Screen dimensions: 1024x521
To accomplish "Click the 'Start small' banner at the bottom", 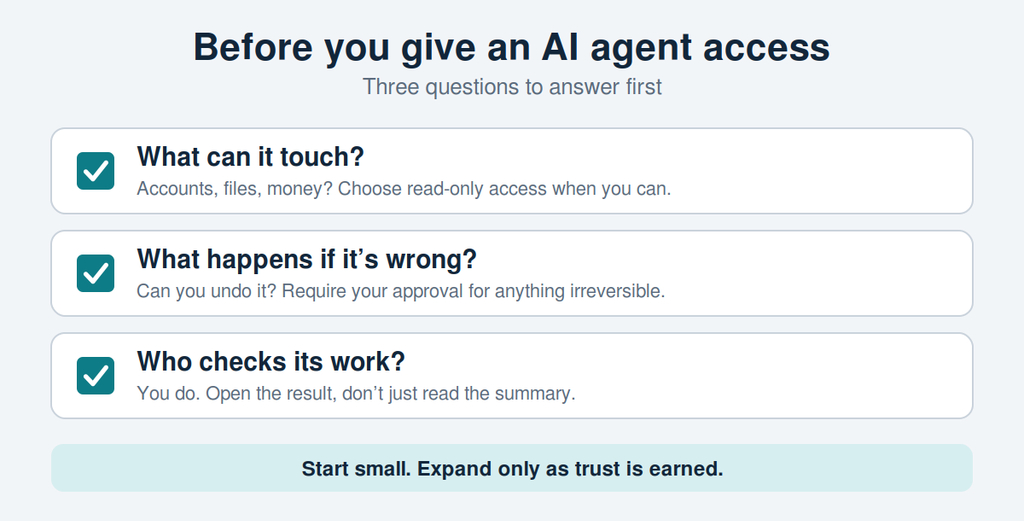I will tap(512, 468).
